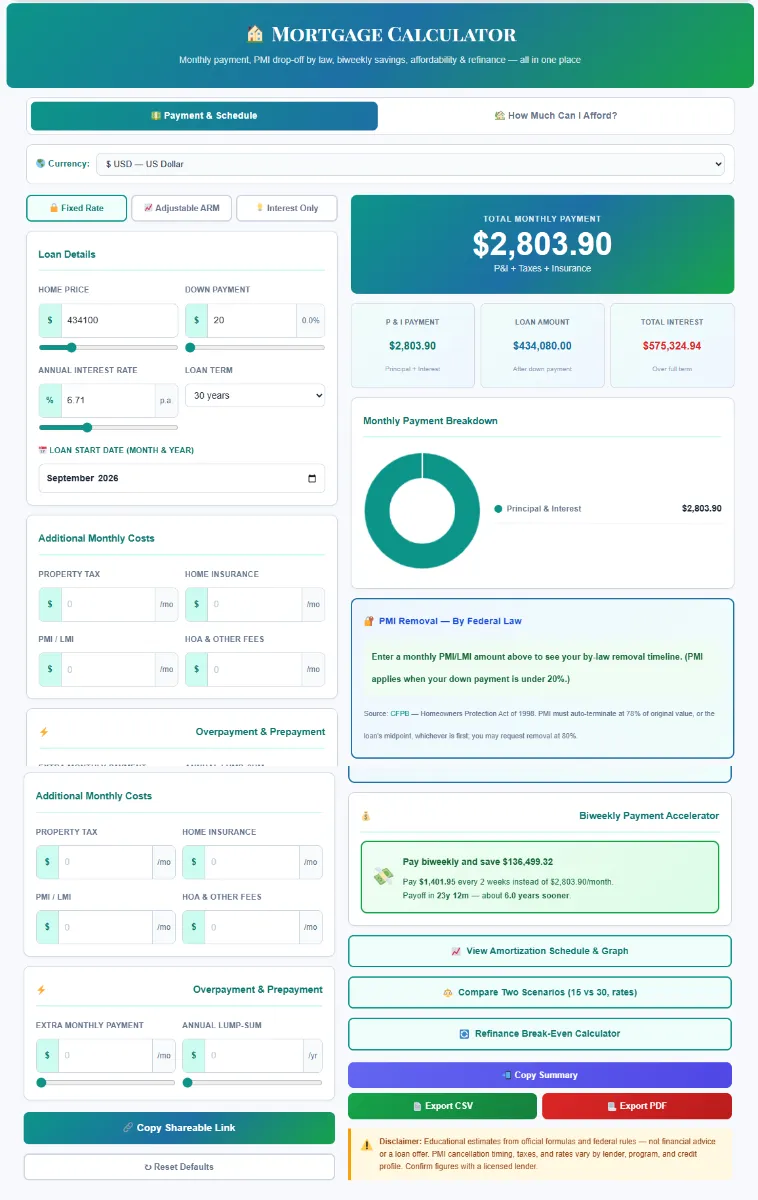The image size is (758, 1200).
Task: Click the document icon on Export CSV
Action: [x=417, y=1106]
